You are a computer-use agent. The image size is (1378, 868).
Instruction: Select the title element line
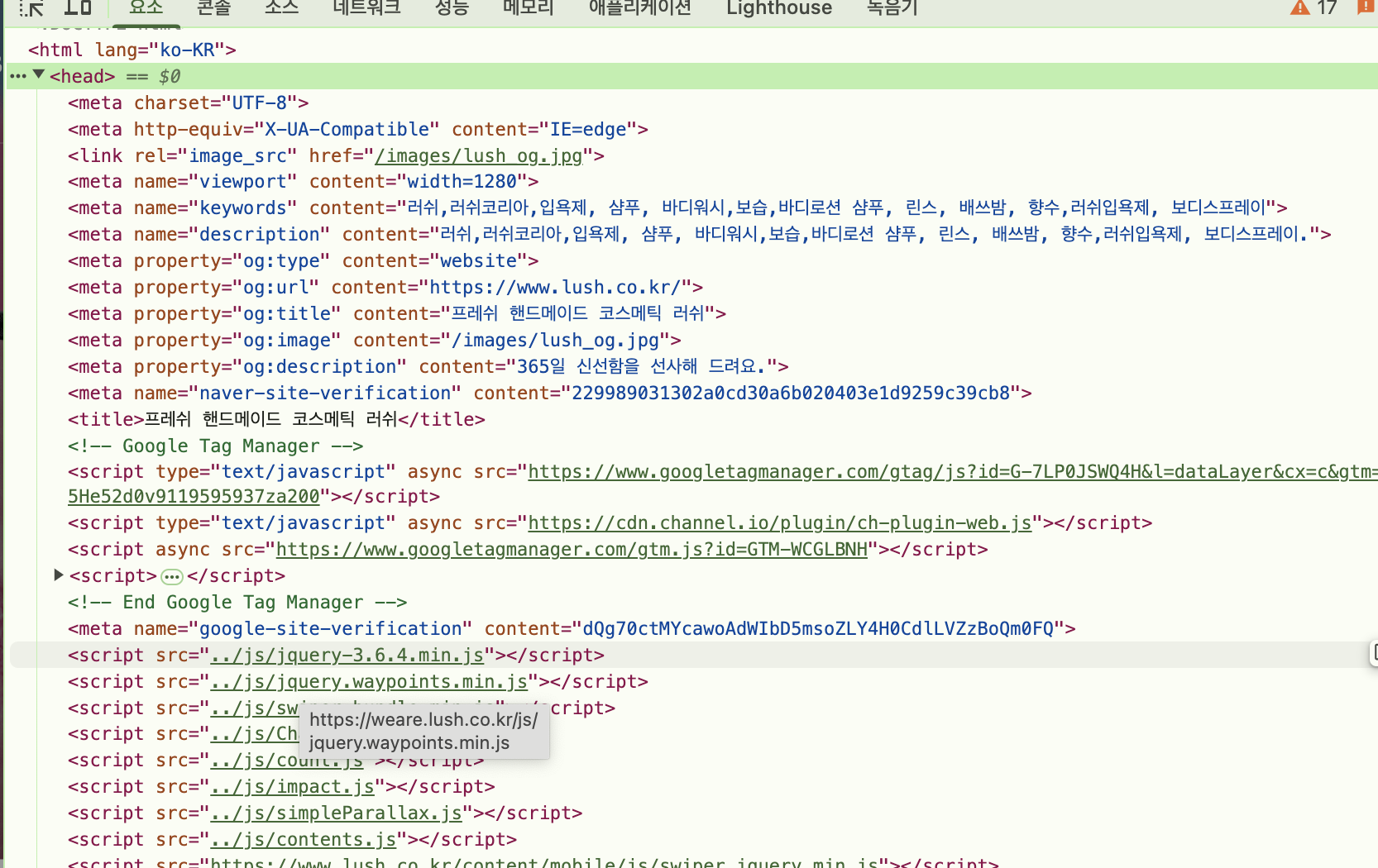point(276,419)
